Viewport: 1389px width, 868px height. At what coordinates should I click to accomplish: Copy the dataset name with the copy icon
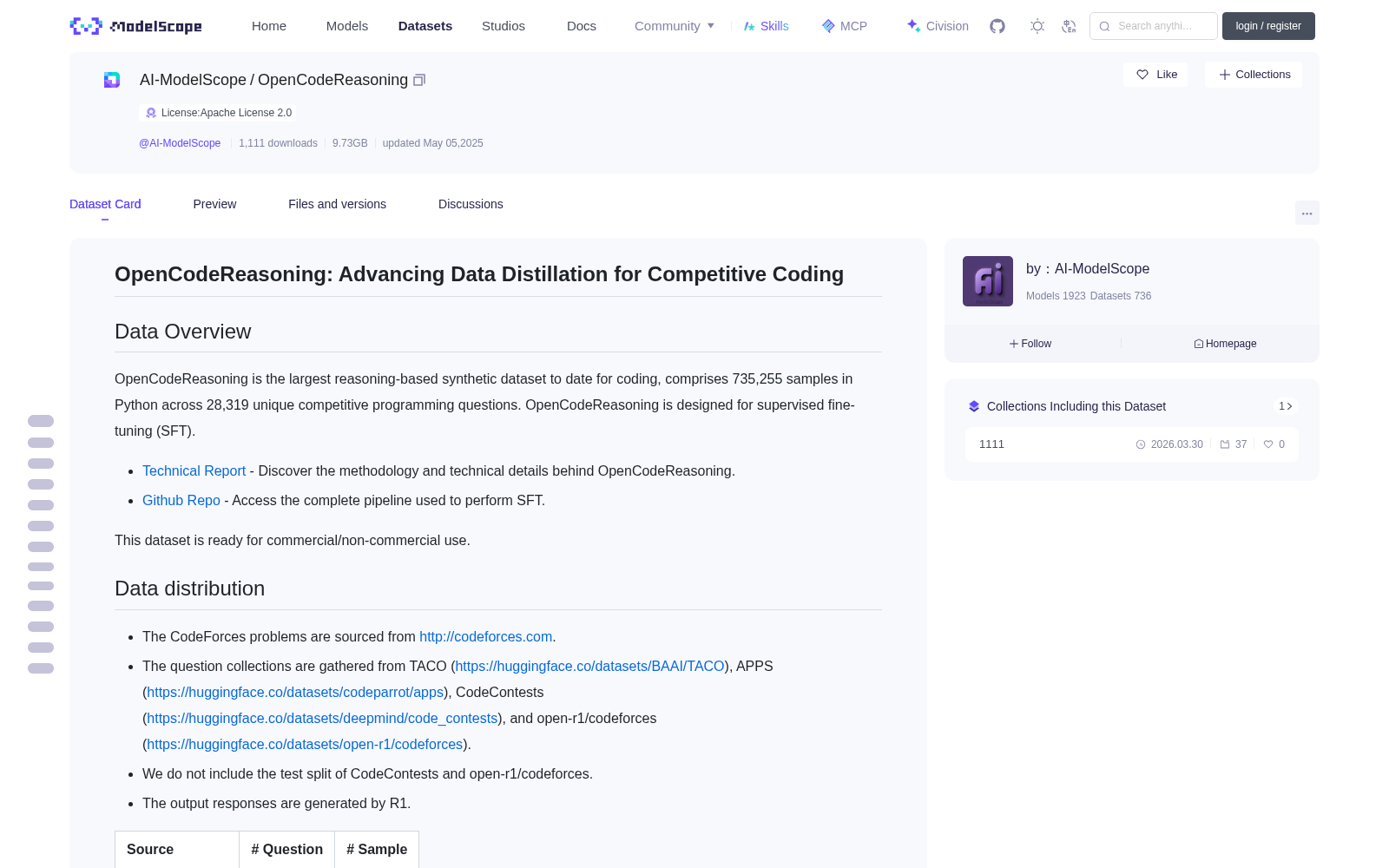tap(419, 80)
